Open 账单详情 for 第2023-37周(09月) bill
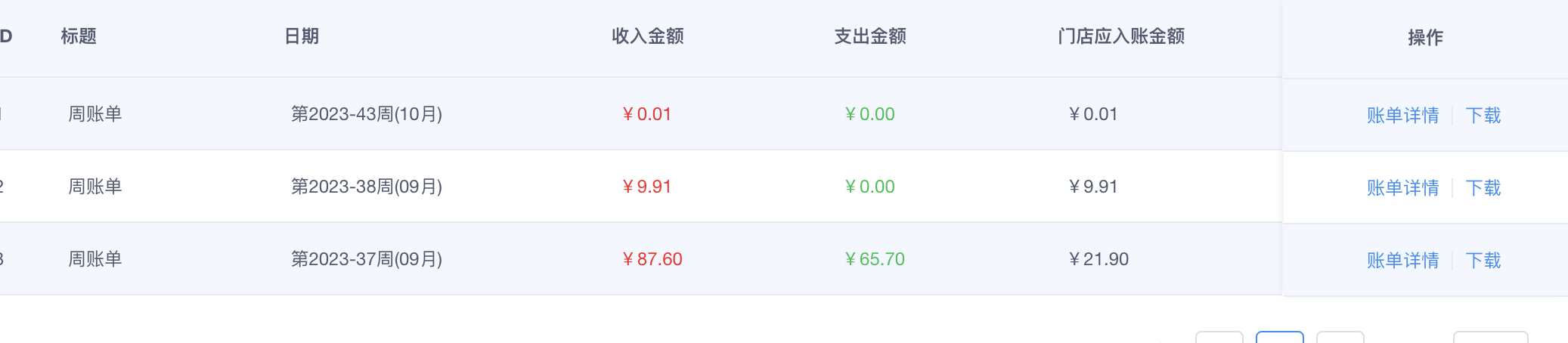Image resolution: width=1568 pixels, height=343 pixels. (1402, 261)
